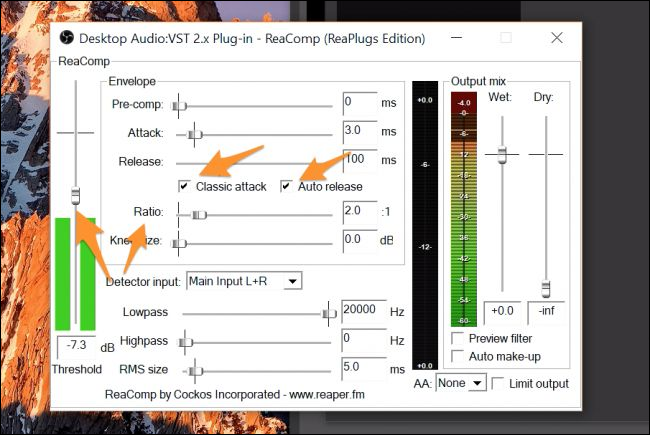
Task: Click the Attack slider handle
Action: tap(194, 135)
